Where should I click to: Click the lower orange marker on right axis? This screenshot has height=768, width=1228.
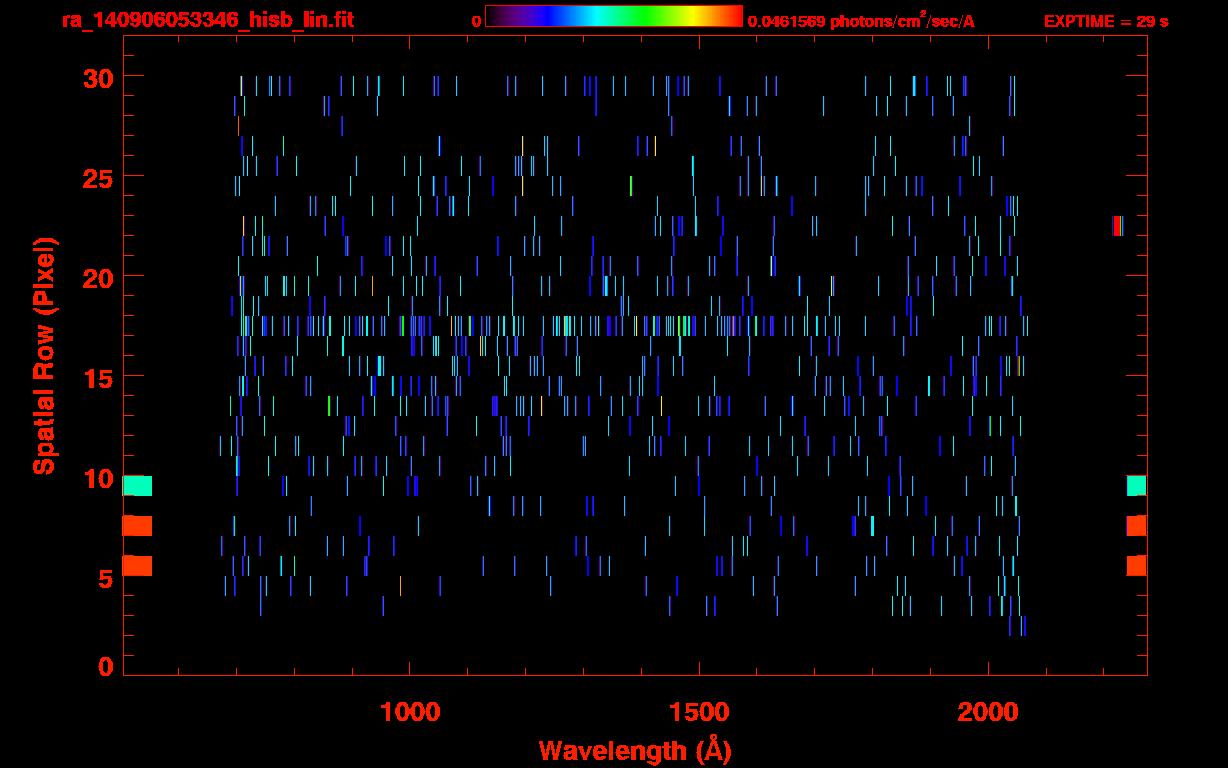click(1136, 566)
